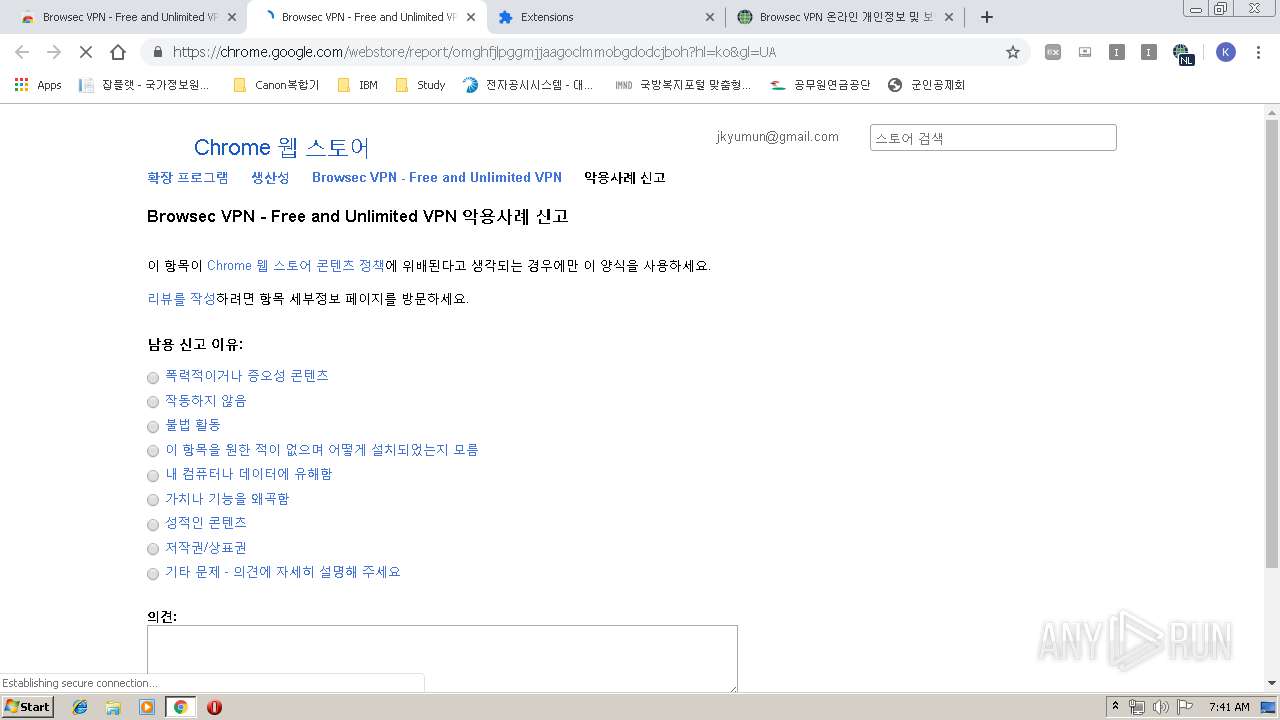This screenshot has width=1280, height=720.
Task: Open the Chrome home page
Action: click(118, 52)
